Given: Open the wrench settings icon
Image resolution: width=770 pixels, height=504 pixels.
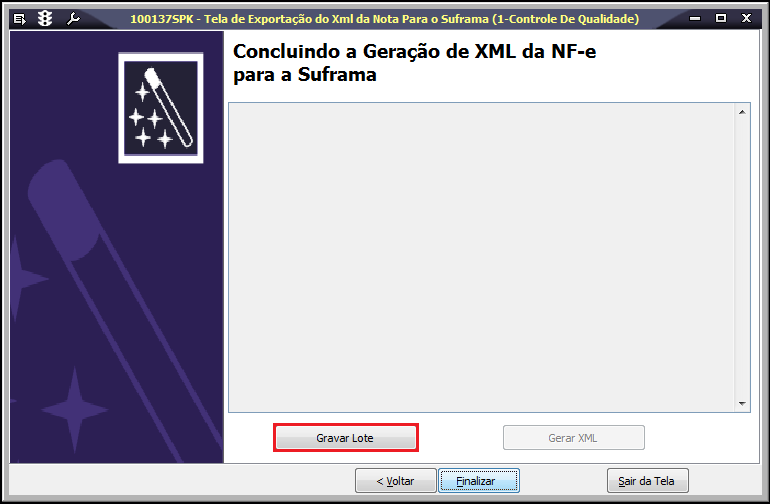Looking at the screenshot, I should click(73, 19).
